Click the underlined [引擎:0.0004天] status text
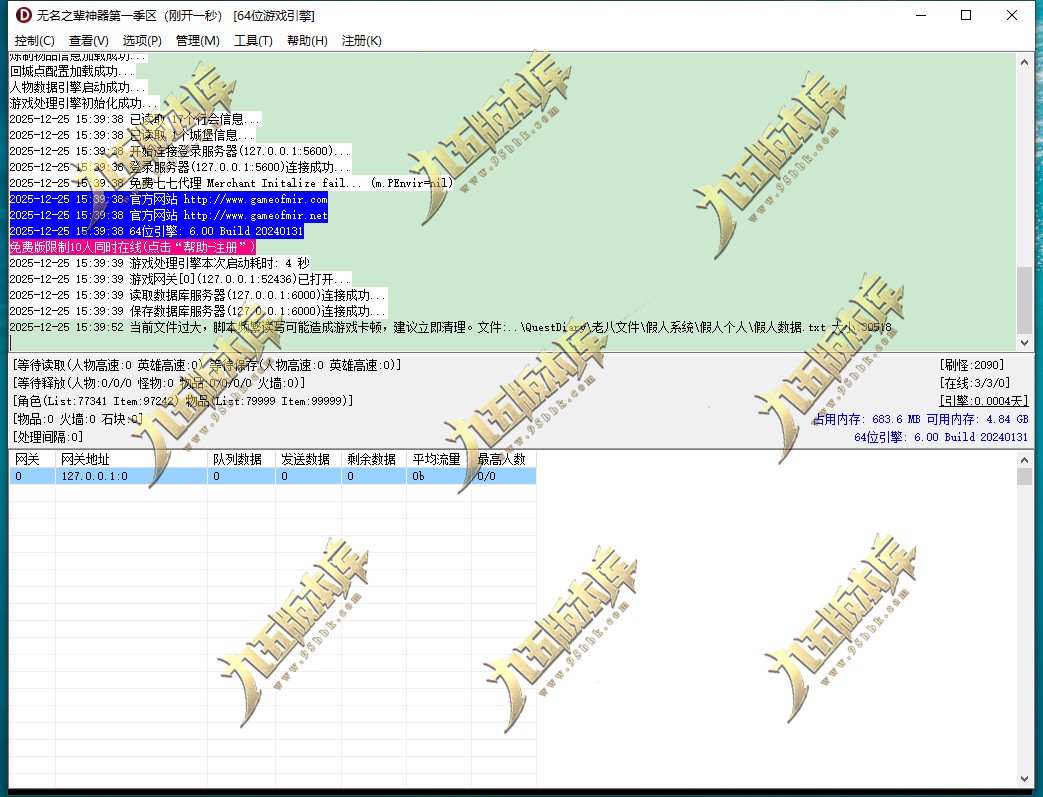The image size is (1043, 797). pos(984,400)
